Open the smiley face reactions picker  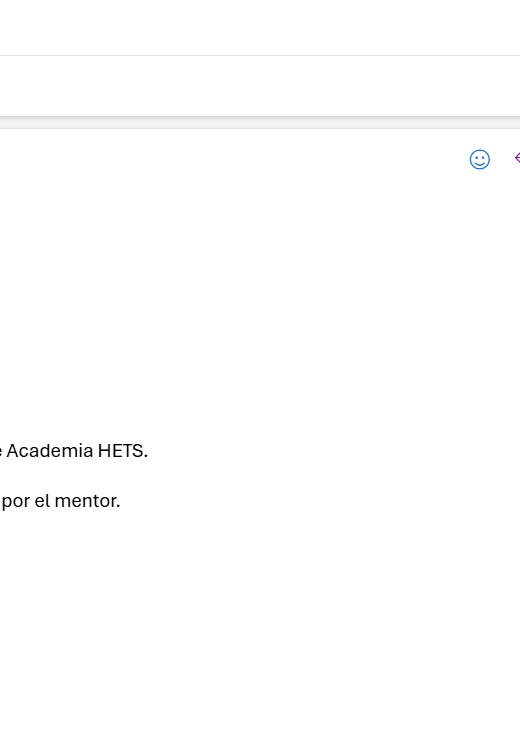tap(479, 159)
